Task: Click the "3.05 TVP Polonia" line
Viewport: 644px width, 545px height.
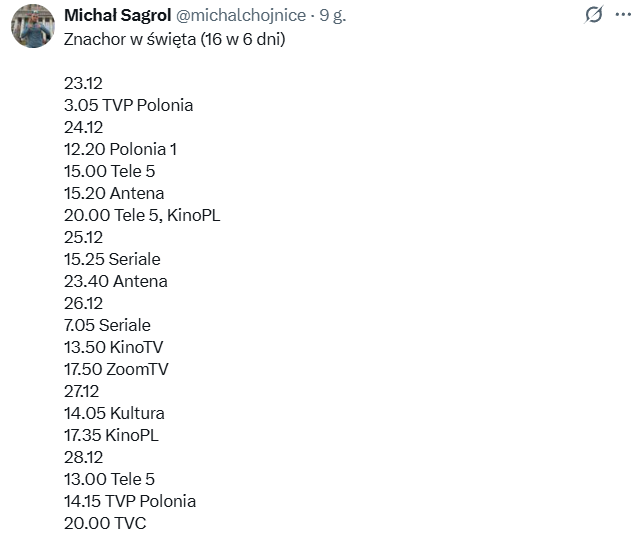Action: 128,105
